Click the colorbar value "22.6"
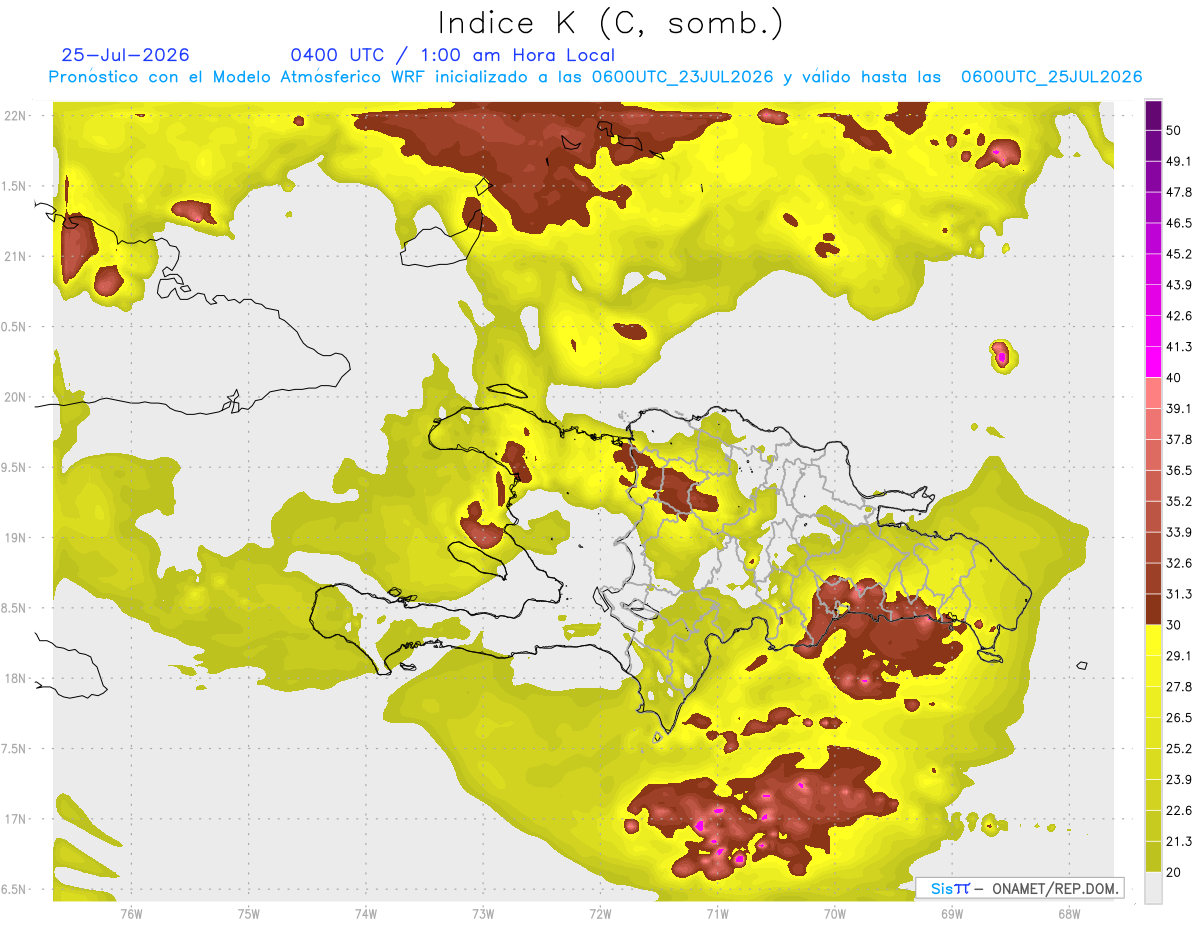Image resolution: width=1200 pixels, height=927 pixels. [x=1179, y=810]
